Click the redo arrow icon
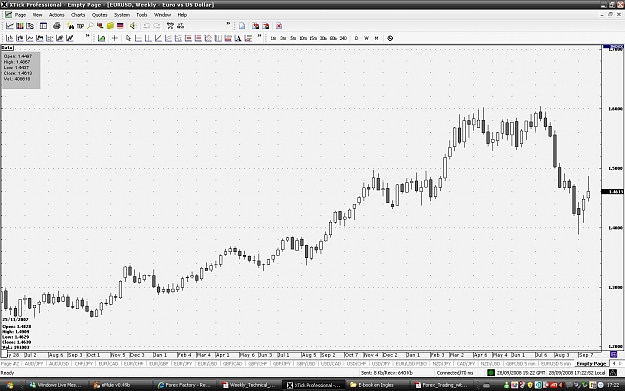625x391 pixels. 157,26
